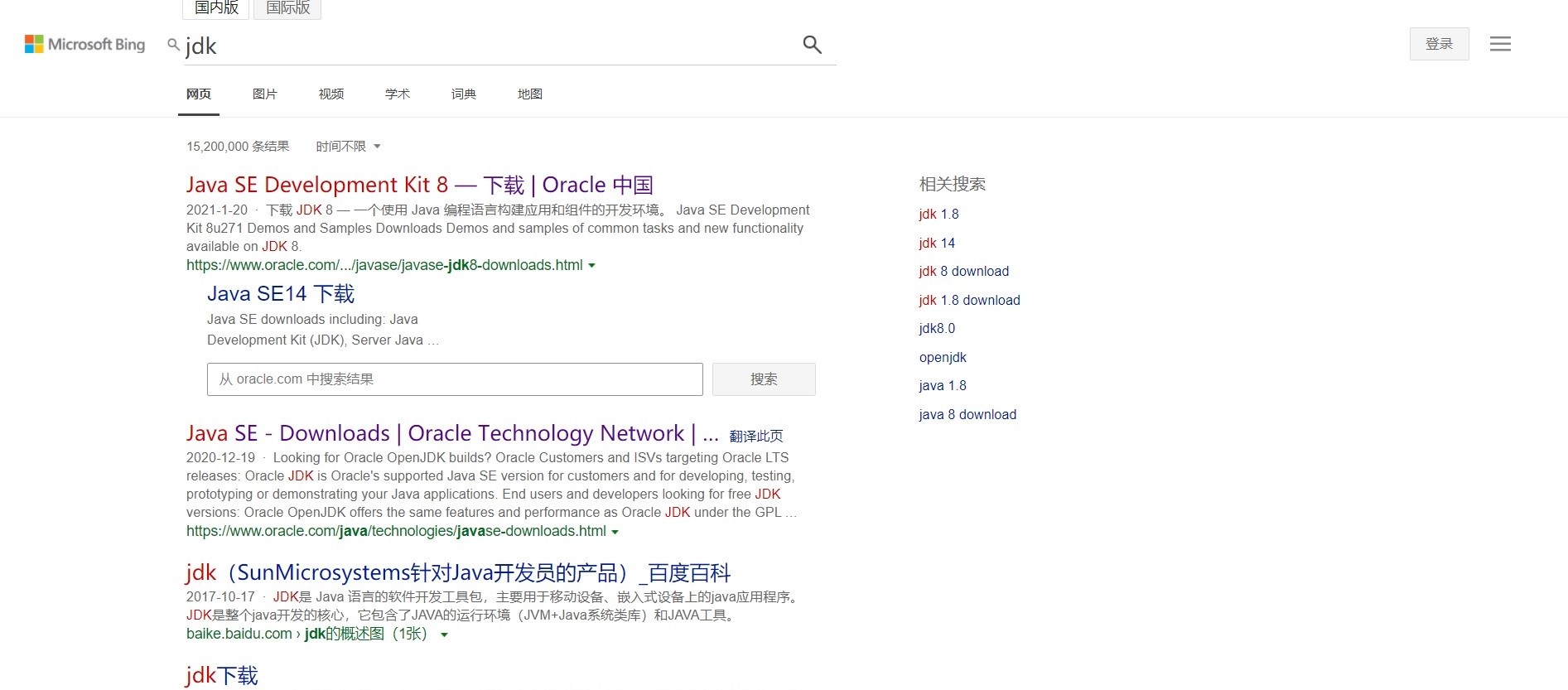
Task: Open the Java SE14 下载 sublink
Action: (x=281, y=294)
